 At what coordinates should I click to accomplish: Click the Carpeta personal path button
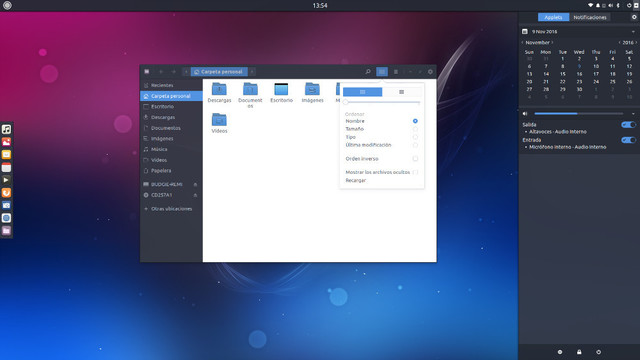219,71
